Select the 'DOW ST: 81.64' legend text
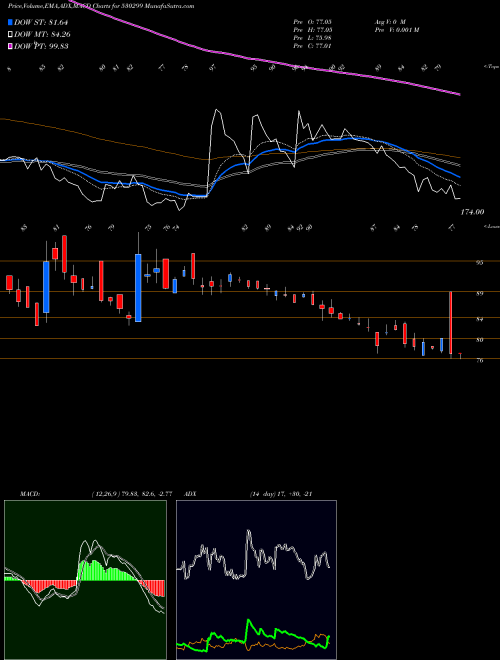This screenshot has height=660, width=500. coord(41,22)
